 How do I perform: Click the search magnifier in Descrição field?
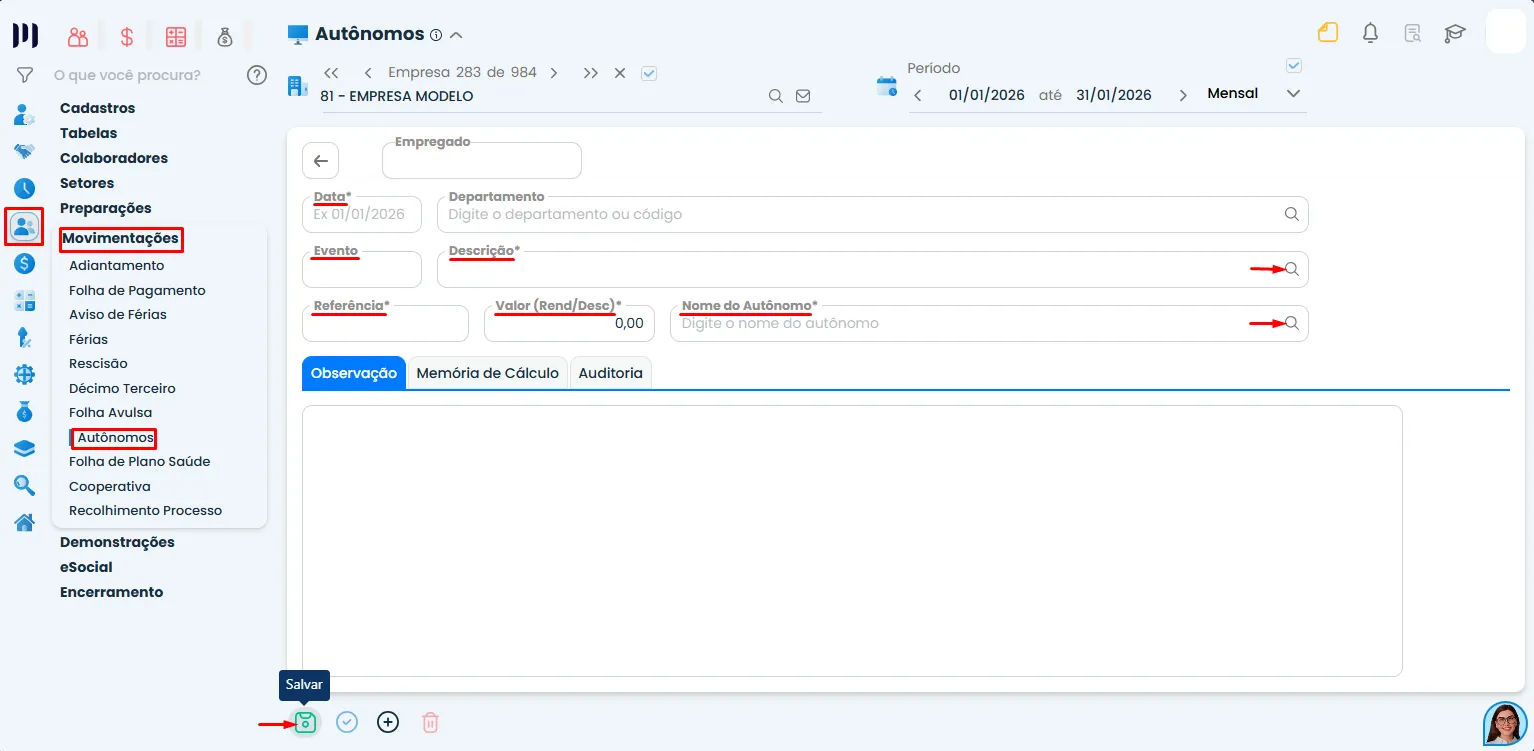[1291, 269]
